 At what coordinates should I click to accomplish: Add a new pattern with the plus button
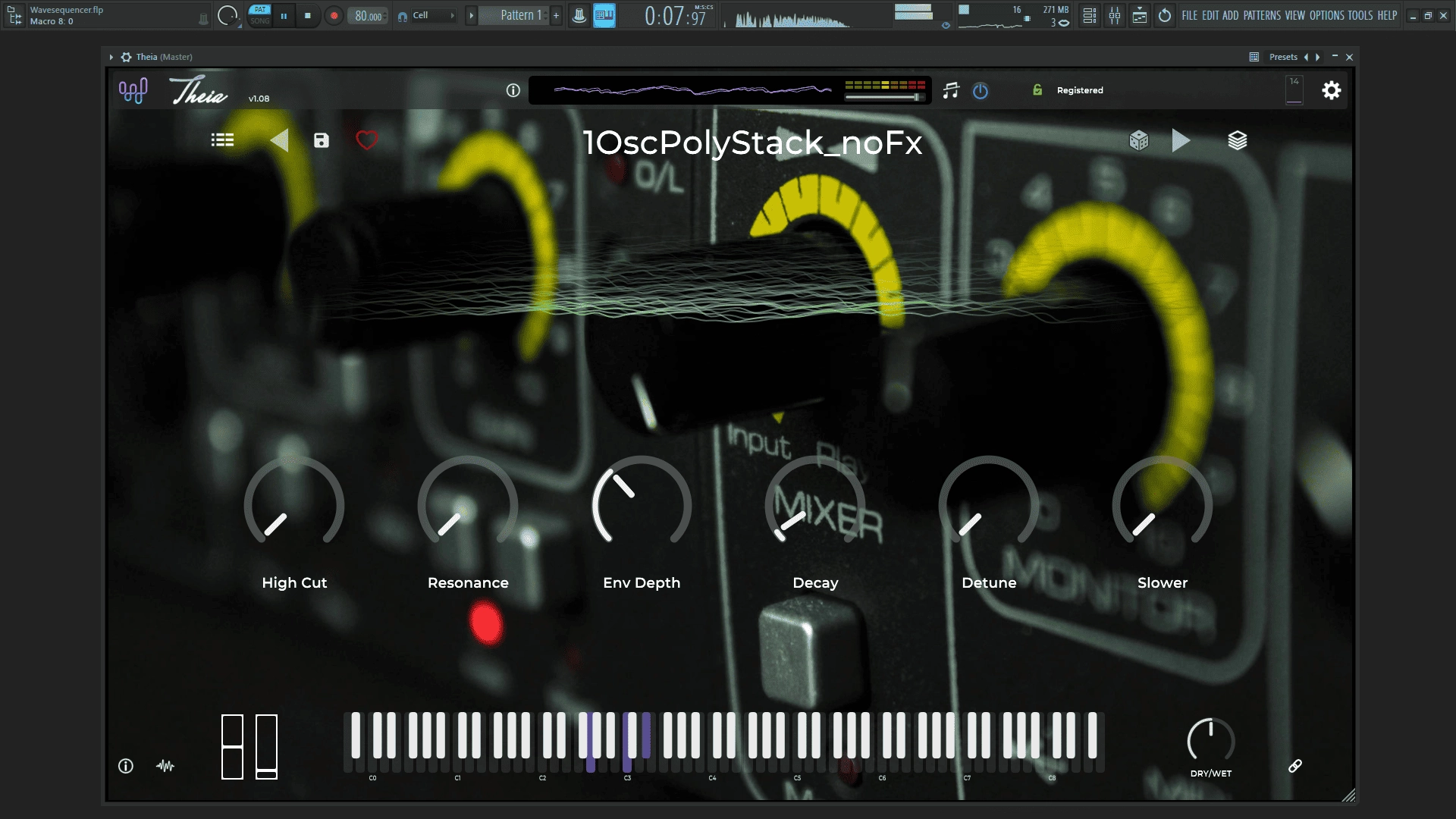pyautogui.click(x=556, y=15)
